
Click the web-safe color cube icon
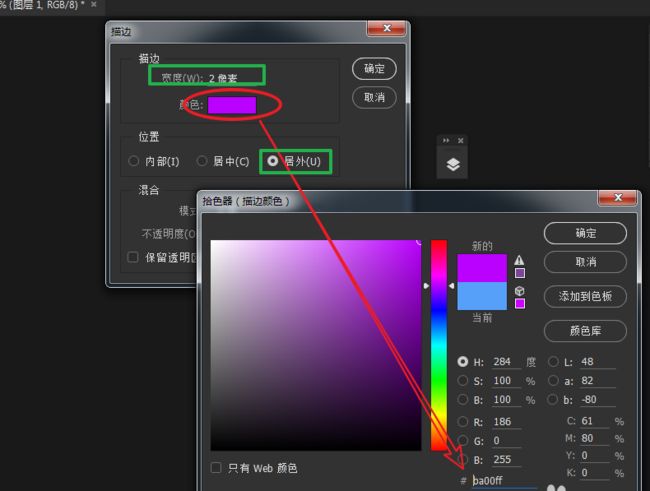[519, 291]
